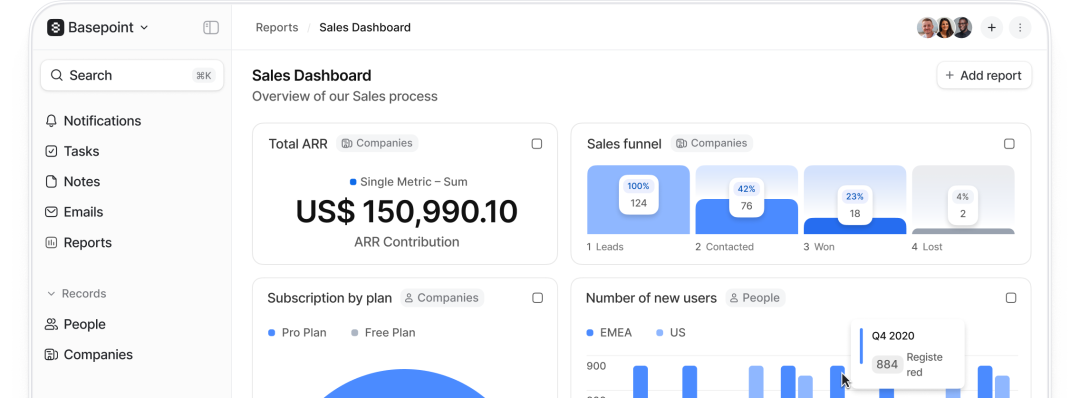The height and width of the screenshot is (398, 1080).
Task: Open Notifications in the sidebar
Action: (102, 121)
